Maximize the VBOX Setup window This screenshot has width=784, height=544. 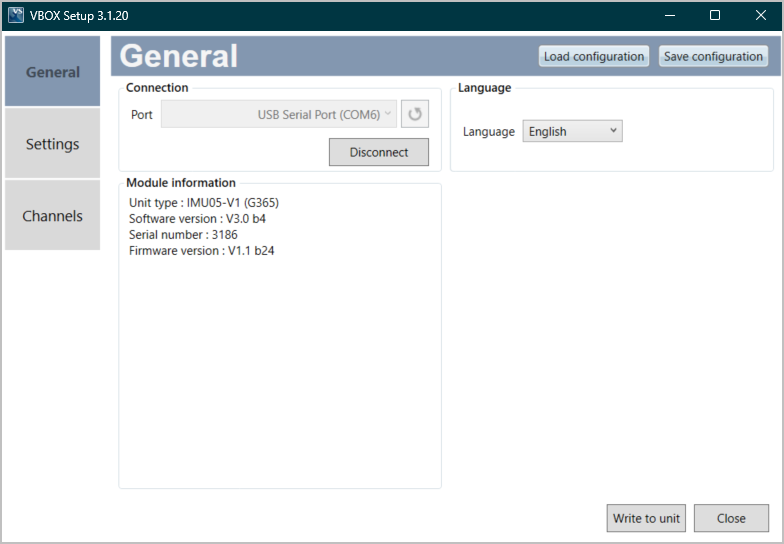point(715,15)
